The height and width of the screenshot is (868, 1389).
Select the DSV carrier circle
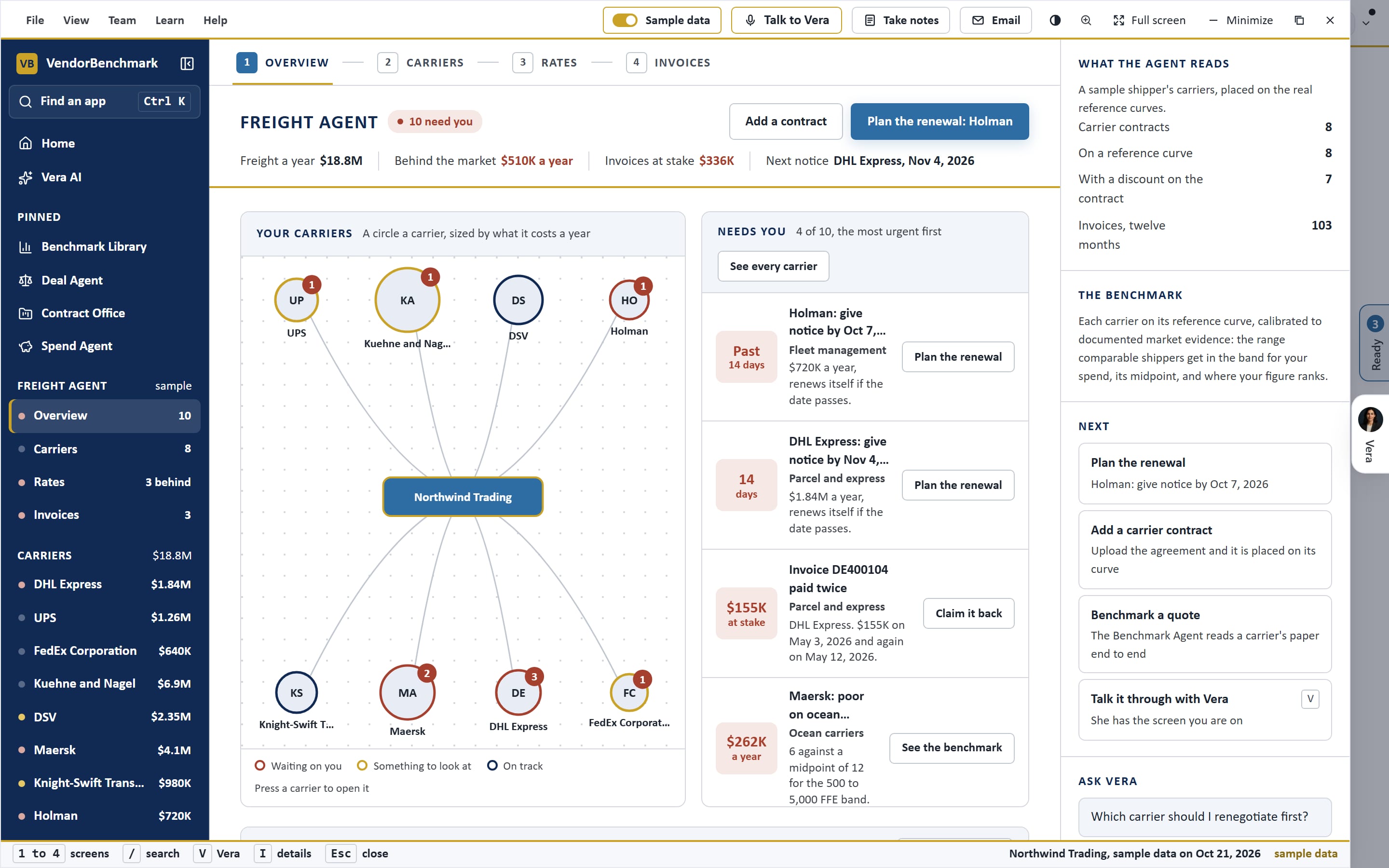518,300
